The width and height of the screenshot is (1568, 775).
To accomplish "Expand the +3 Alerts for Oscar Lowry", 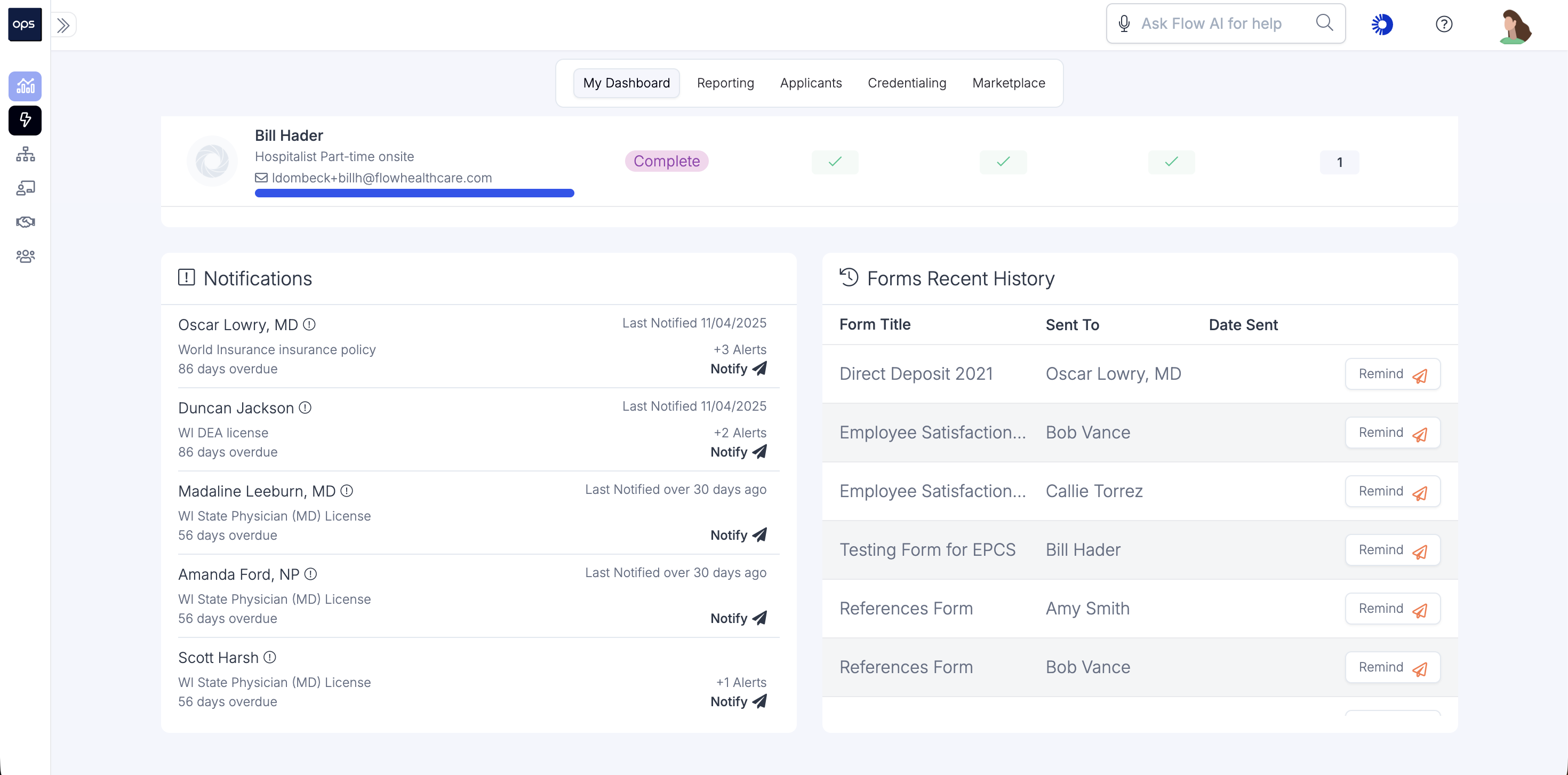I will tap(740, 349).
